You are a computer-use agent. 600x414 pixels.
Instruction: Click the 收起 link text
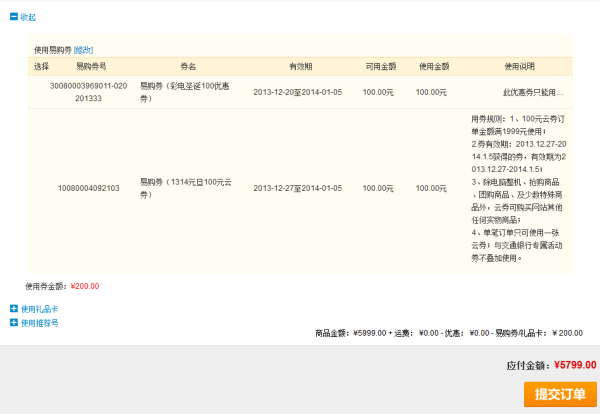(x=28, y=17)
